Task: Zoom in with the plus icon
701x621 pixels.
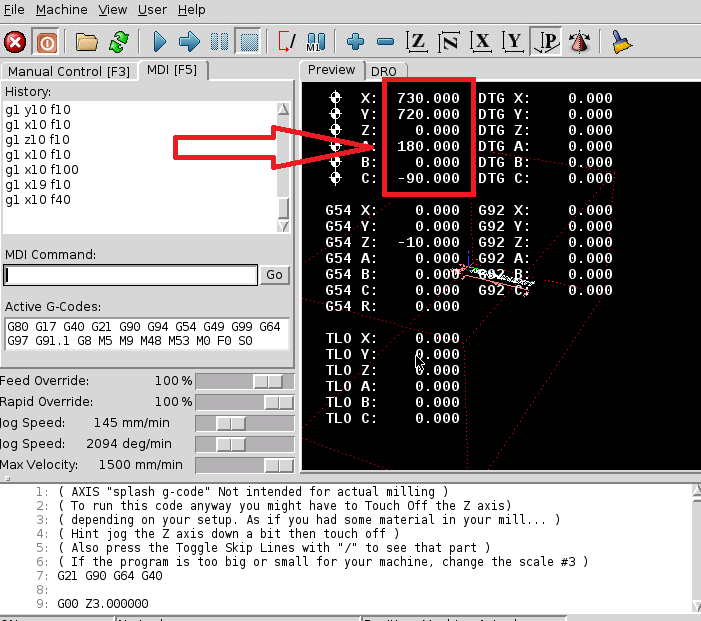Action: (x=355, y=42)
